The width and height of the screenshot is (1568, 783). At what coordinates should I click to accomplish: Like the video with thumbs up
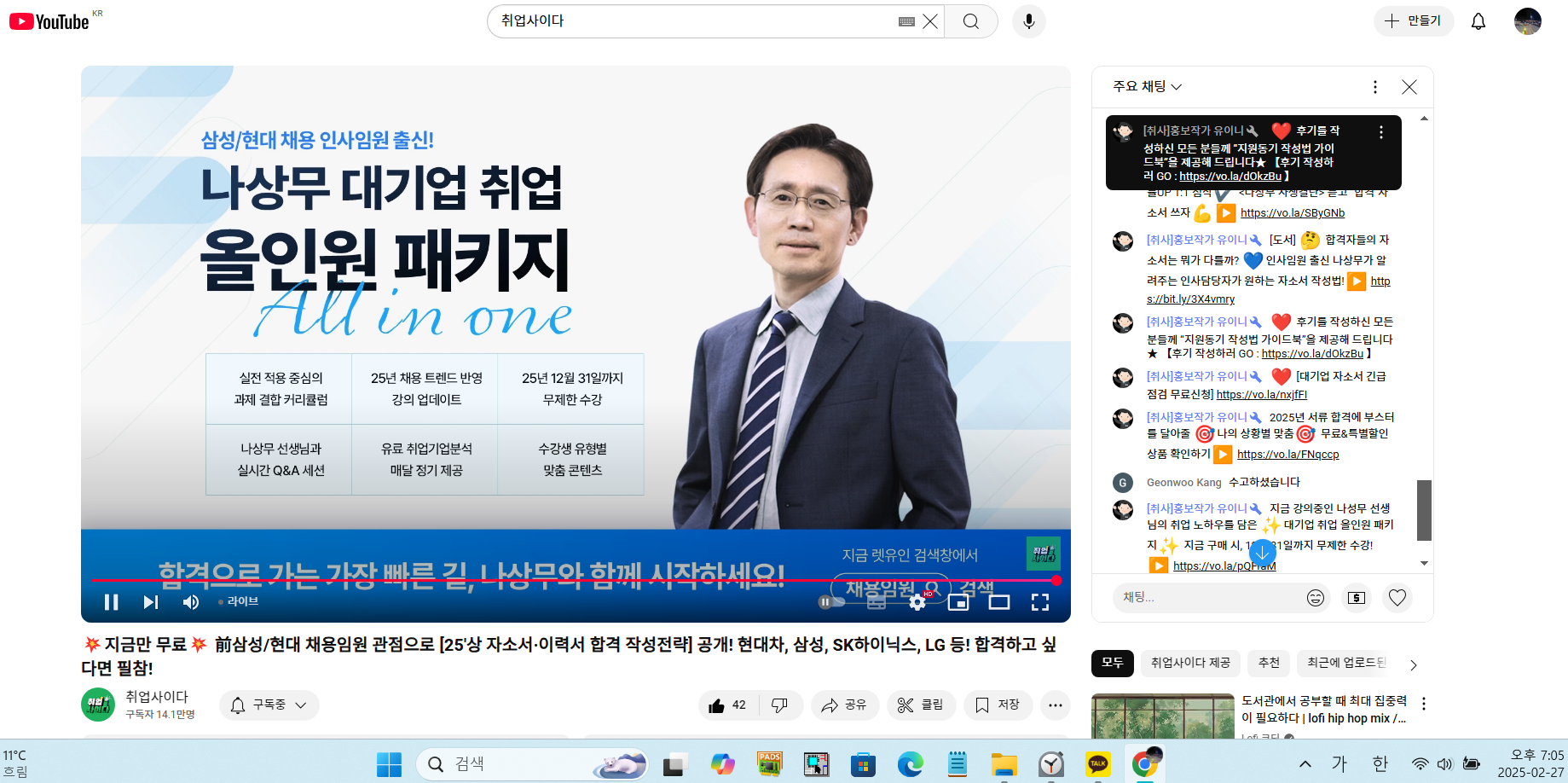[727, 705]
